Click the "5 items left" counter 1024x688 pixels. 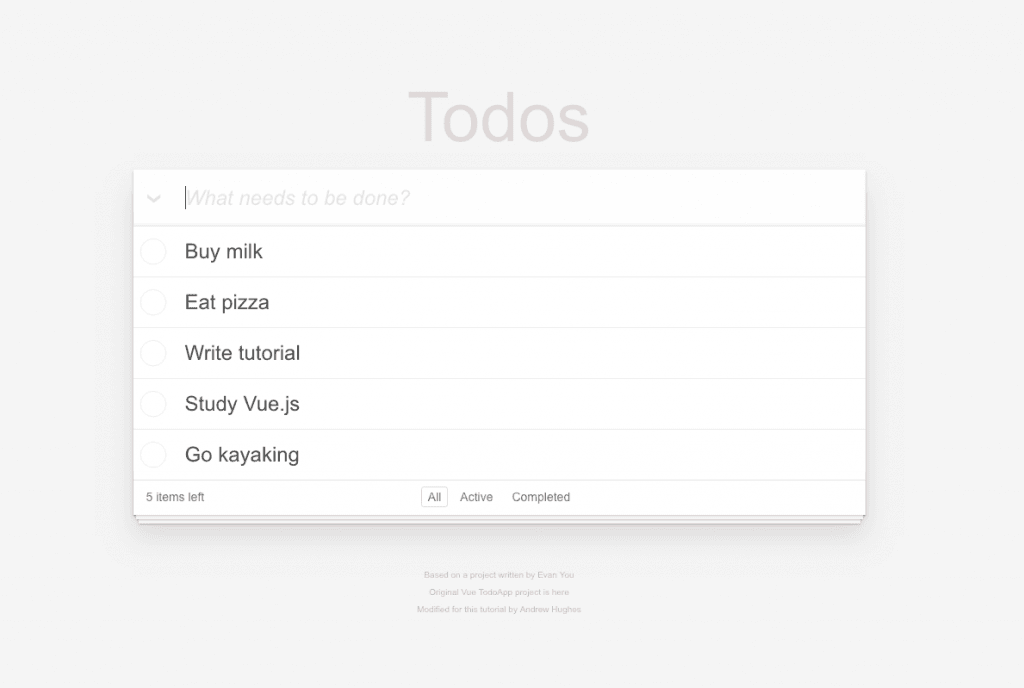pyautogui.click(x=175, y=497)
